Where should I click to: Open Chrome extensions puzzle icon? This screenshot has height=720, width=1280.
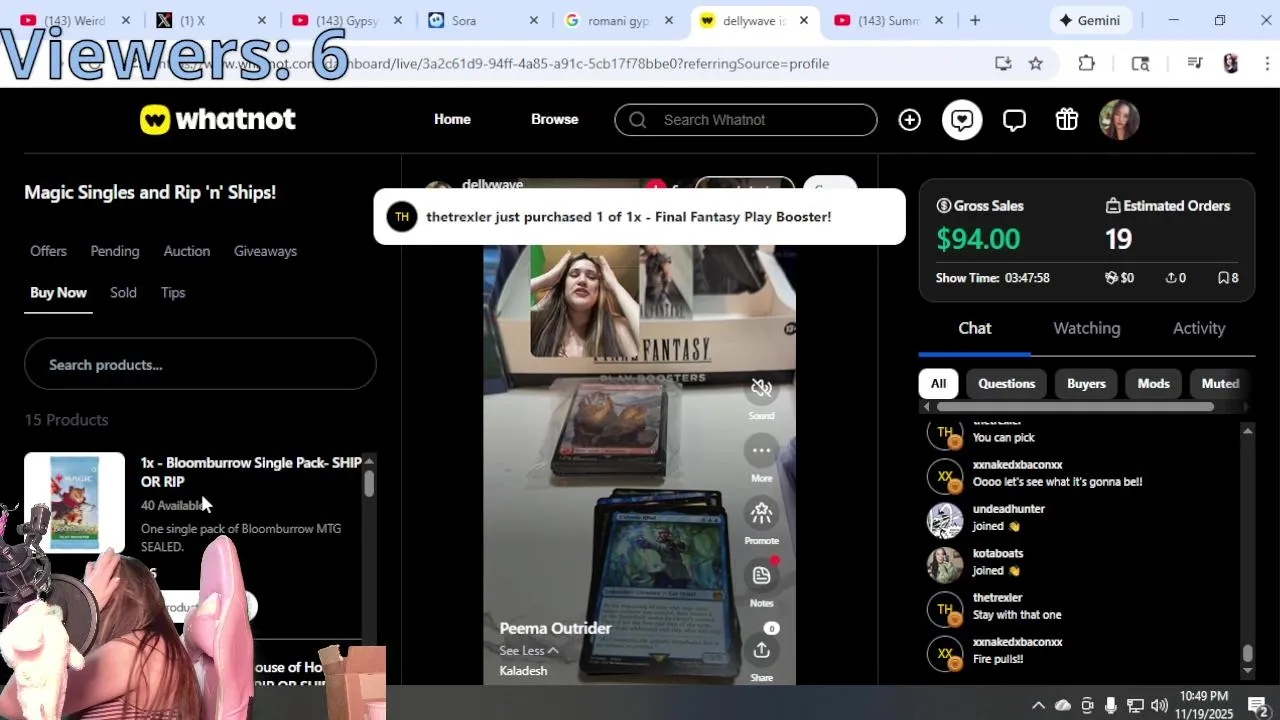point(1087,64)
